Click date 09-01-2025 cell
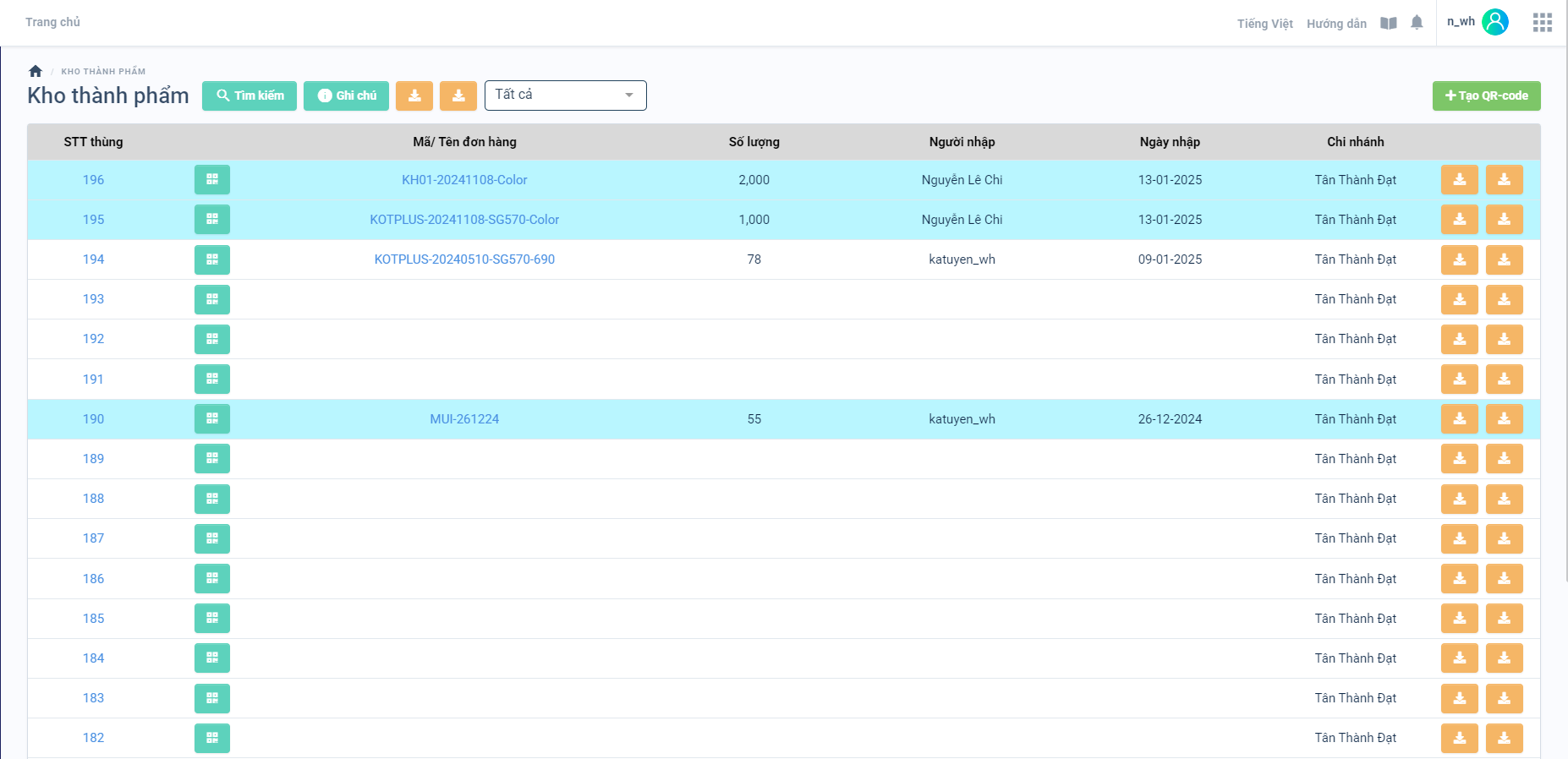Image resolution: width=1568 pixels, height=759 pixels. 1170,259
